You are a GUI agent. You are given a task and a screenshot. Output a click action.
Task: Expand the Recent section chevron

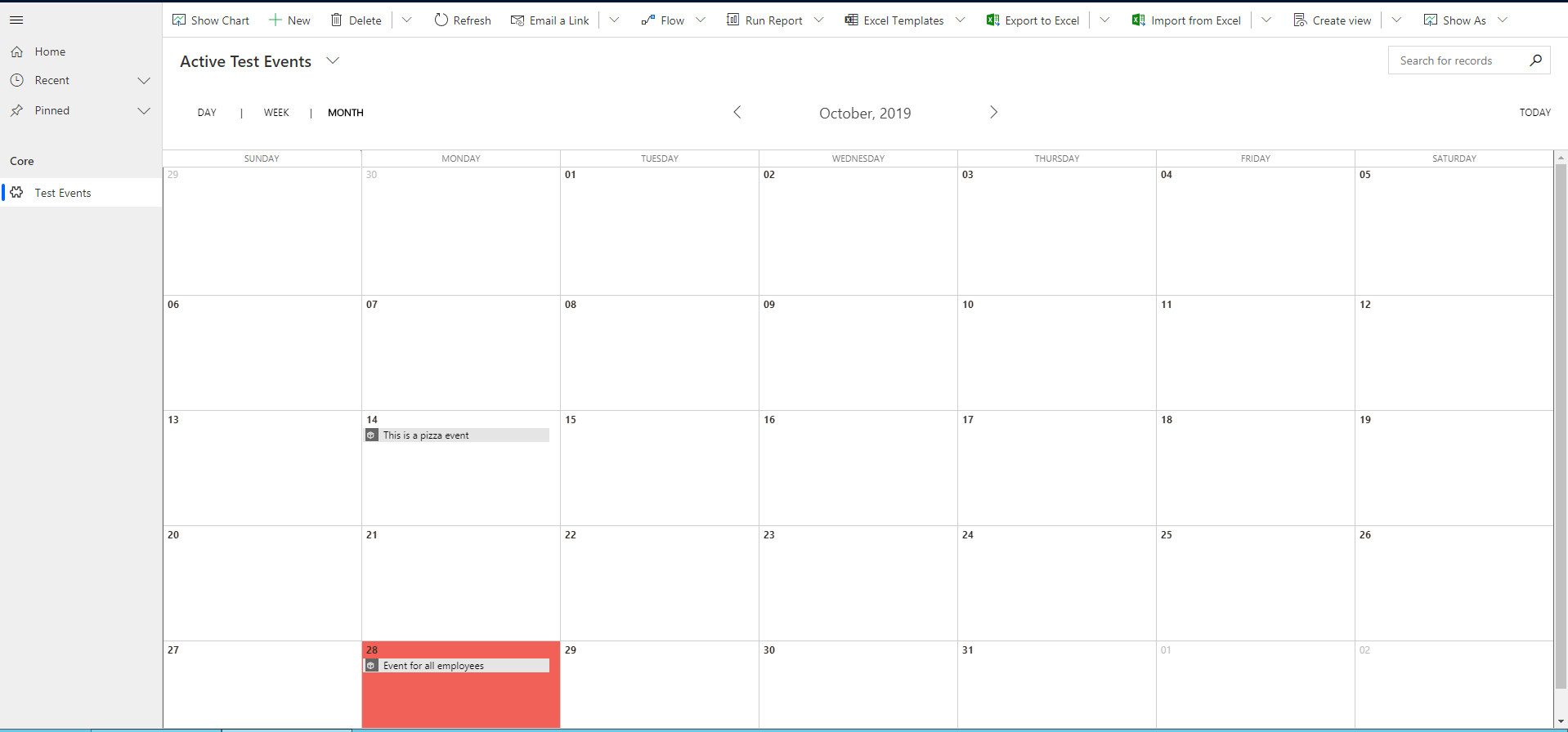[x=144, y=80]
